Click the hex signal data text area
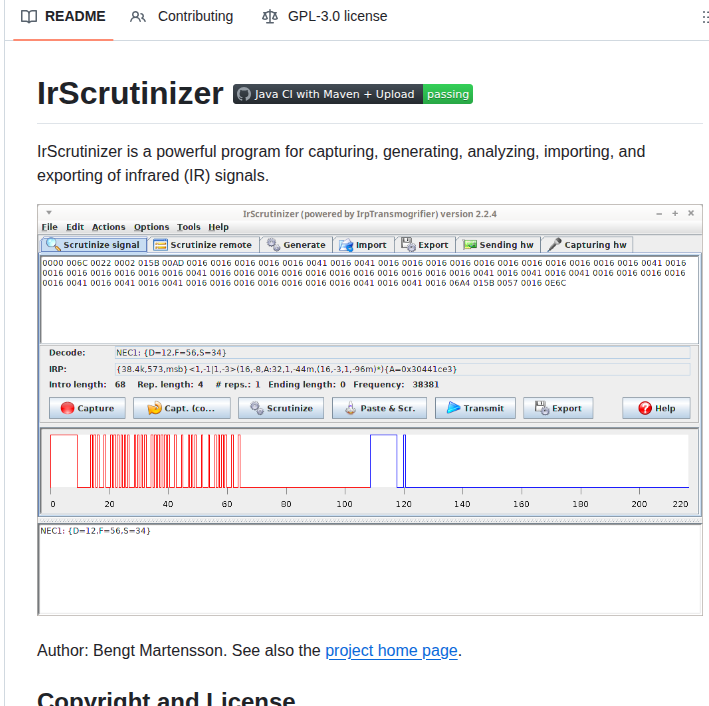 369,299
